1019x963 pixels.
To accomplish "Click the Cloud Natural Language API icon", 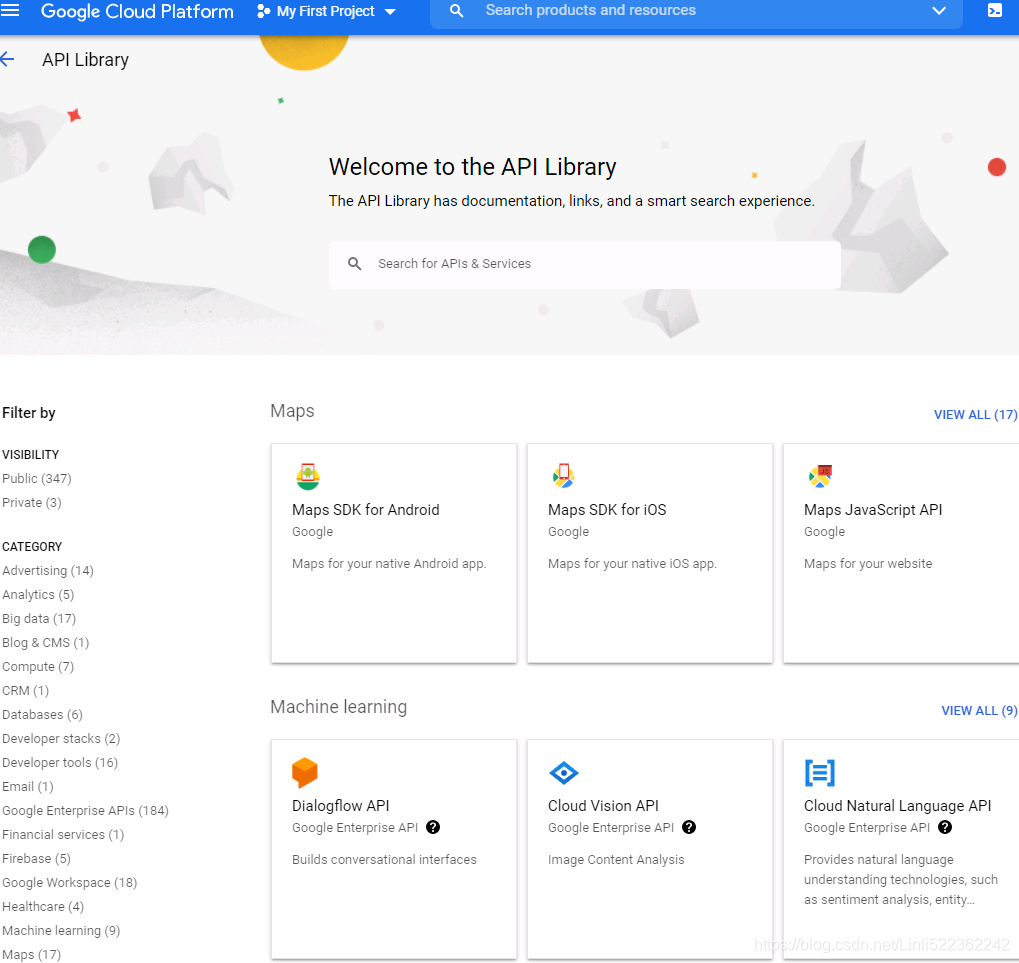I will [819, 773].
